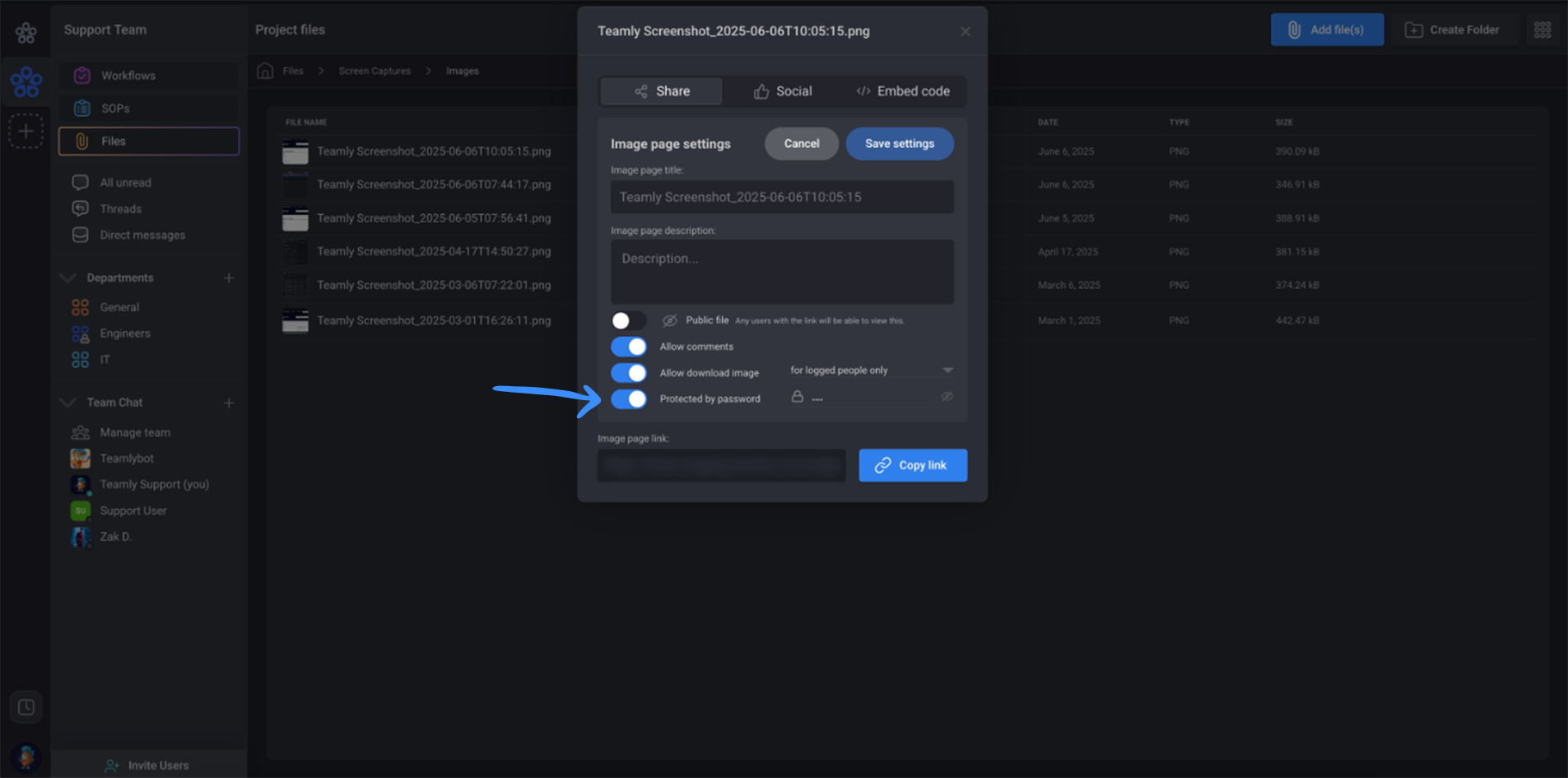
Task: Open chat with Support User
Action: [x=133, y=511]
